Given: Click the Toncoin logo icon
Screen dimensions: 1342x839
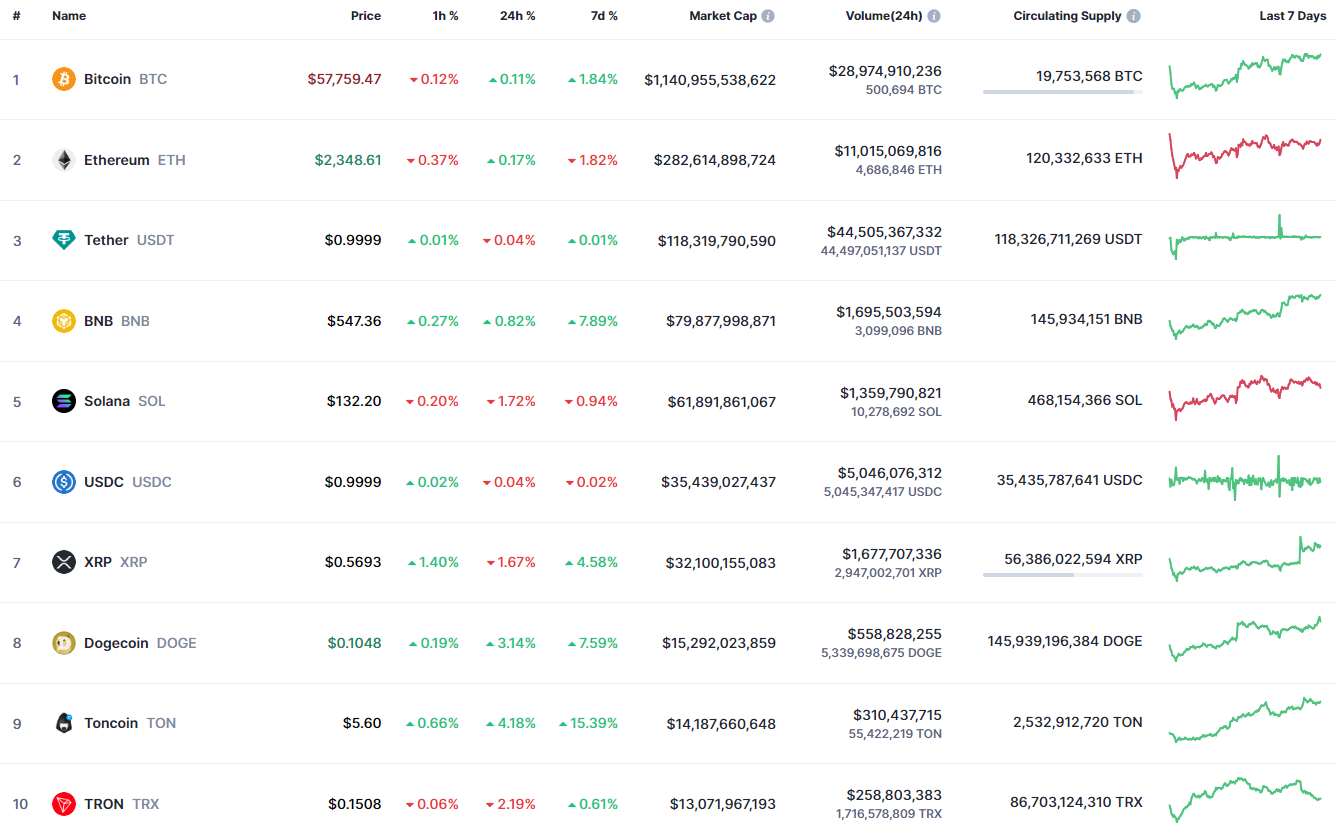Looking at the screenshot, I should pos(64,723).
